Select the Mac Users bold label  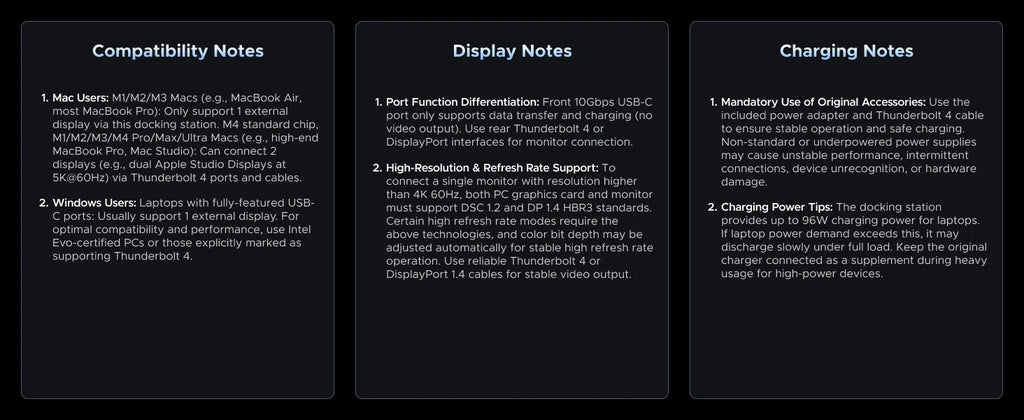(x=81, y=97)
